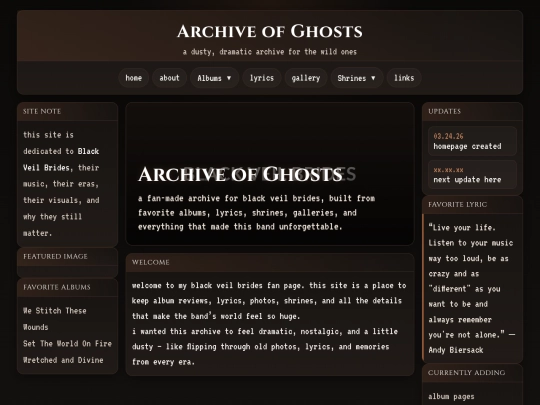Select the UPDATES panel heading

pos(445,111)
